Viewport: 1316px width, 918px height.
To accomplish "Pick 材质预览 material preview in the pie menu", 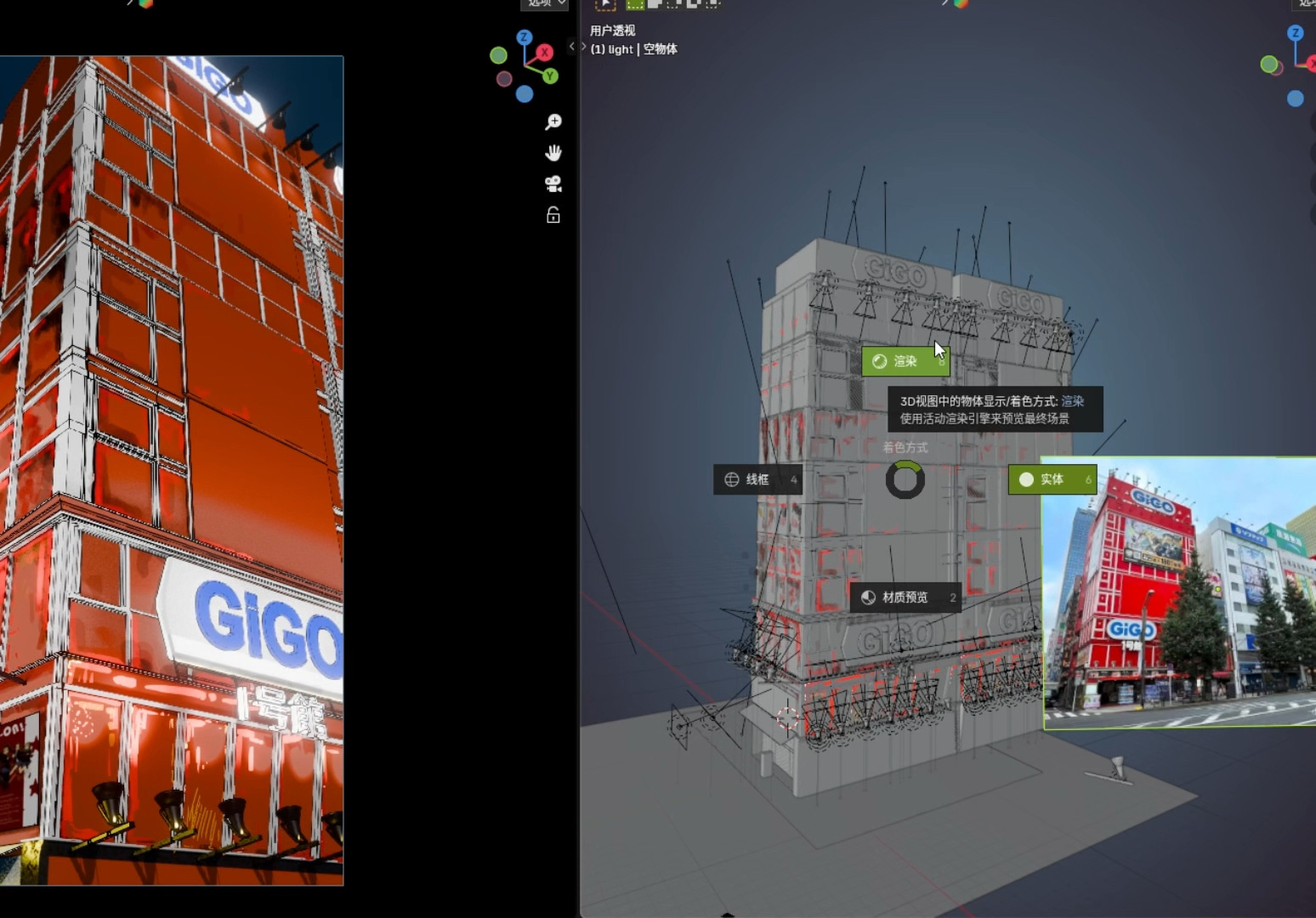I will (905, 598).
